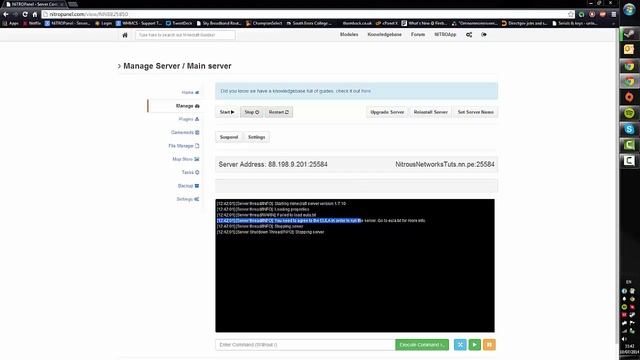Stop the server with the Stop button

[251, 112]
